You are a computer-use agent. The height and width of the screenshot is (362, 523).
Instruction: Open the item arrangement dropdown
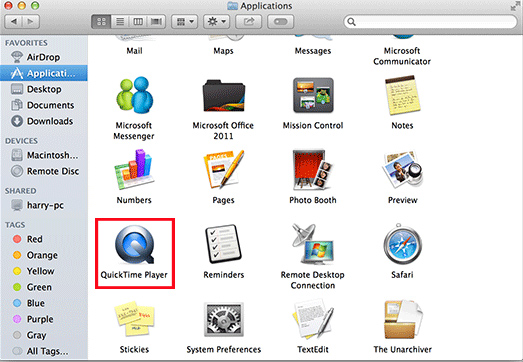point(185,22)
